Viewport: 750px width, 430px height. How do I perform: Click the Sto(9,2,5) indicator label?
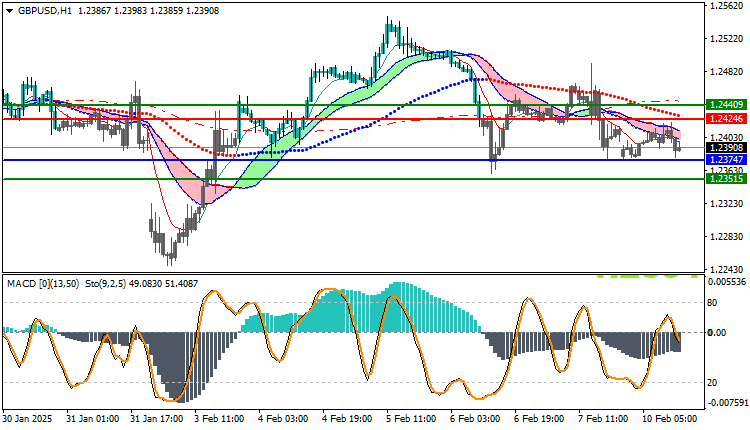click(106, 284)
